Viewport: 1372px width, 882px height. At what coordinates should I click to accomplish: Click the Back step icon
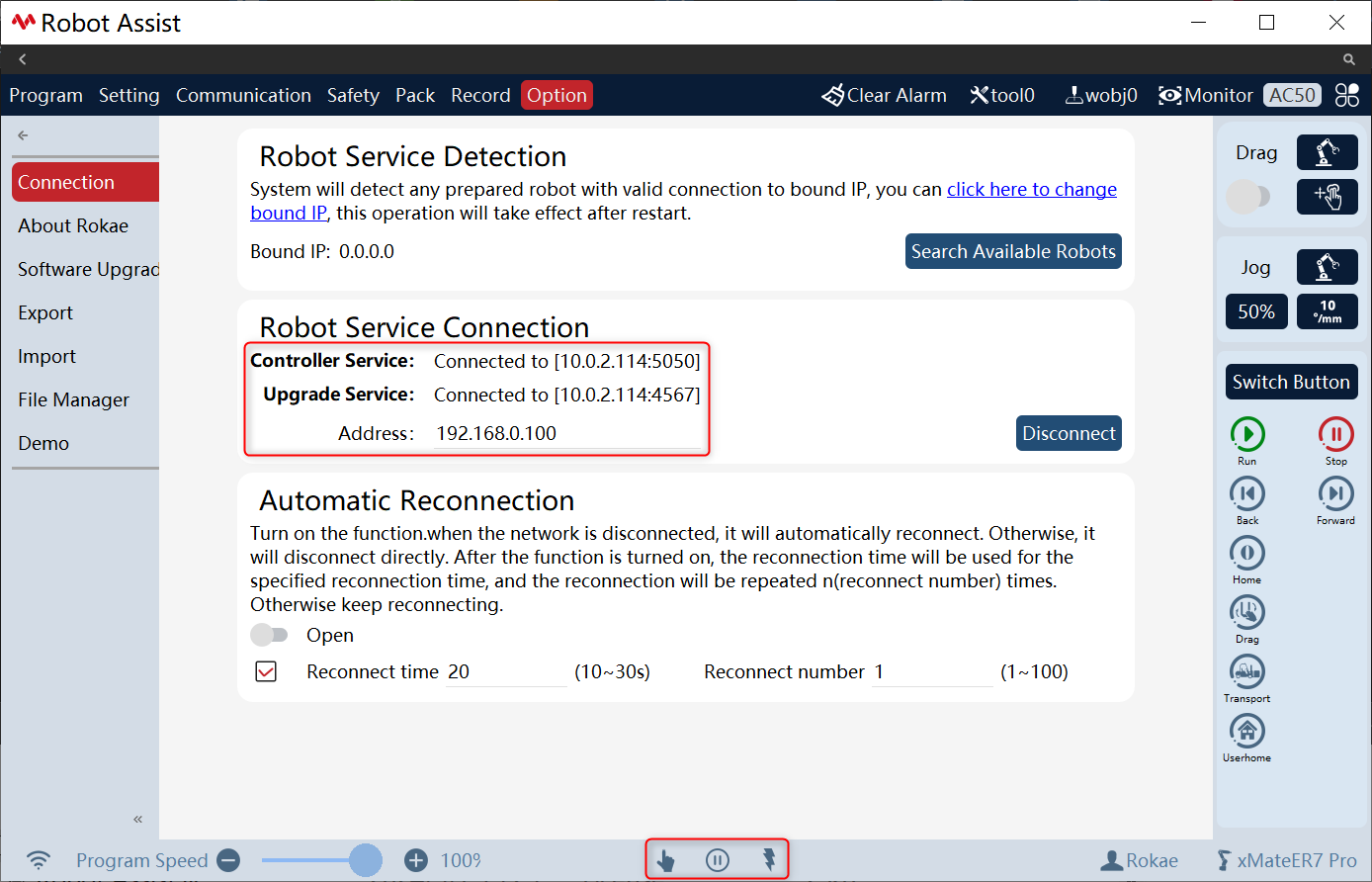(1247, 493)
